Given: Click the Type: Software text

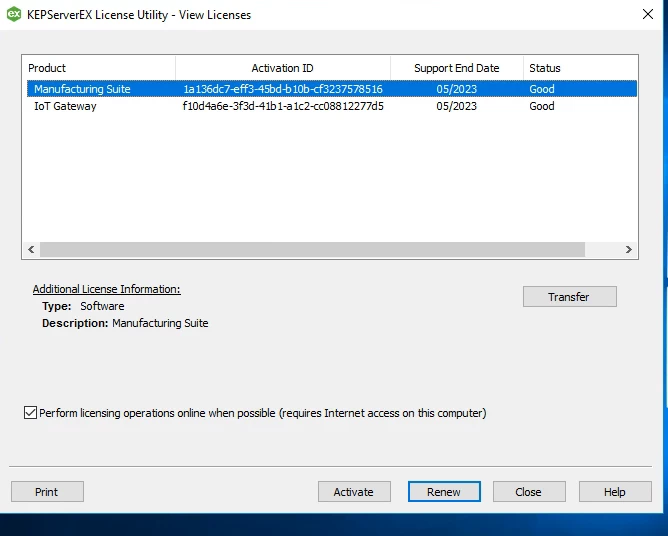Looking at the screenshot, I should pos(83,306).
